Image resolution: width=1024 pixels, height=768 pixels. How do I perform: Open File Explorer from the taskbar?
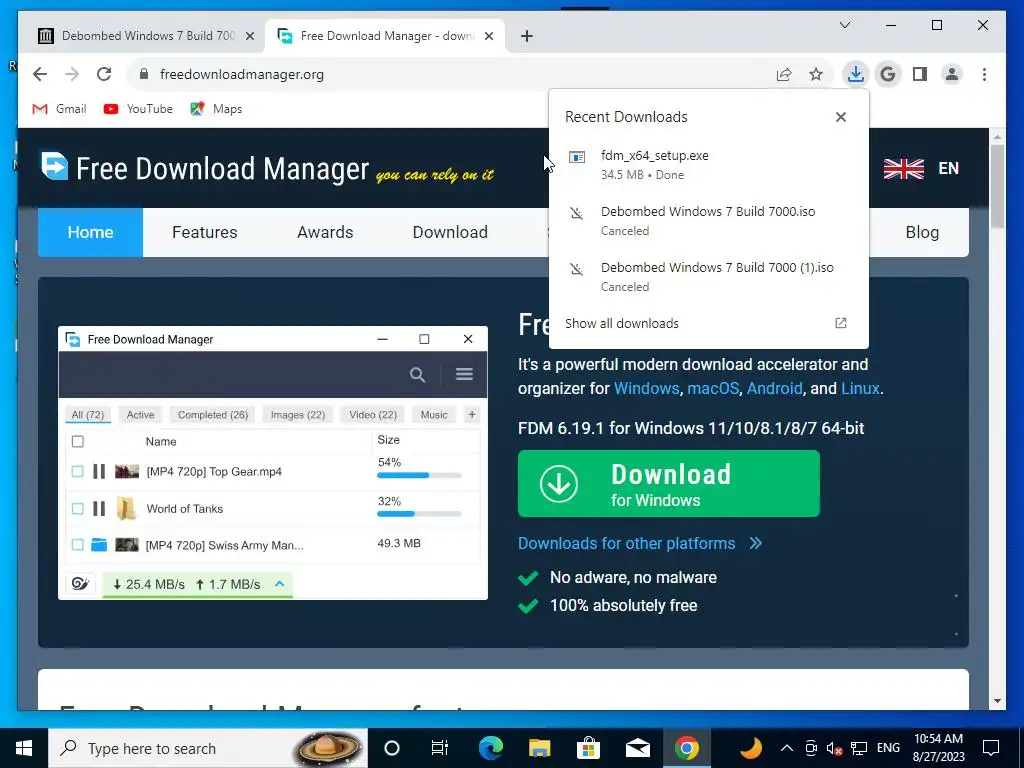[539, 748]
